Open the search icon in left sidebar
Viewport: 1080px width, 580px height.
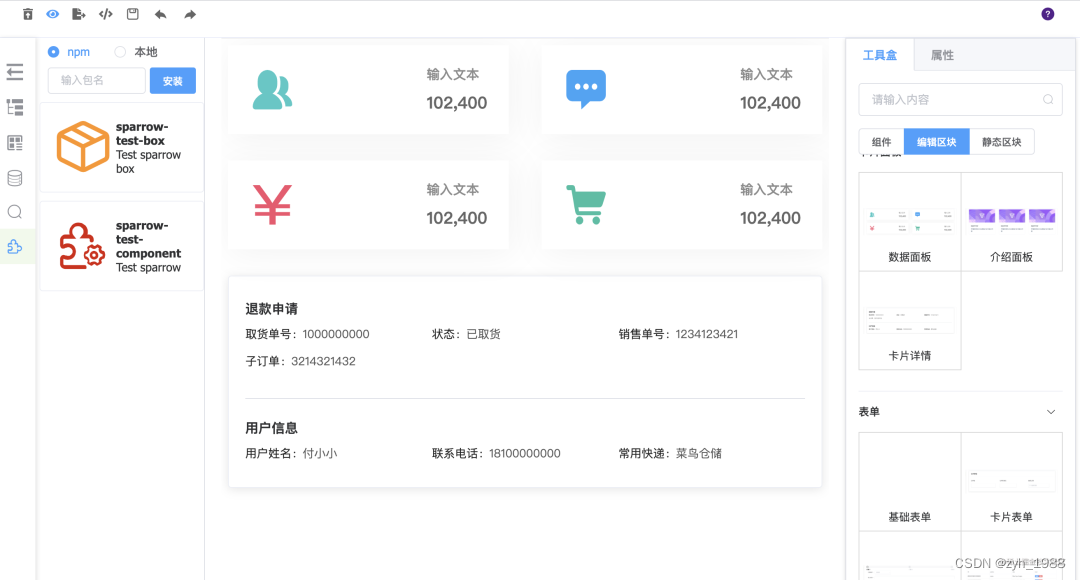(x=14, y=211)
